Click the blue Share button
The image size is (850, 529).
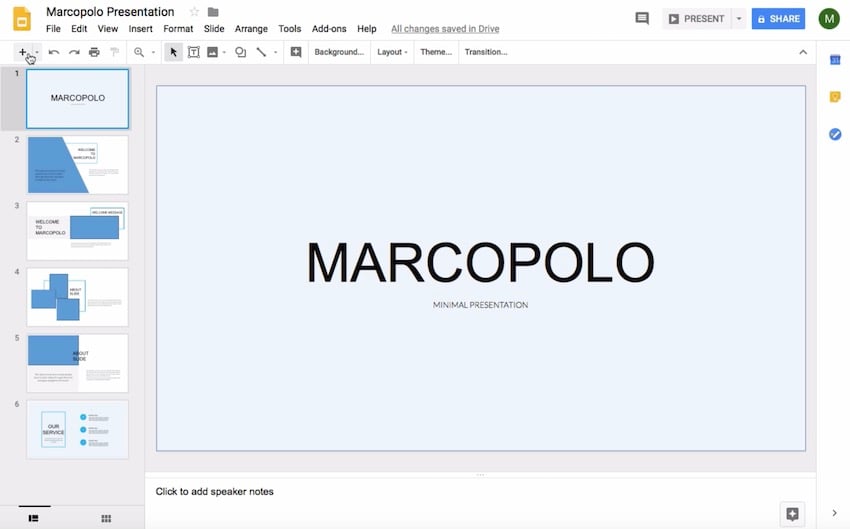(778, 19)
